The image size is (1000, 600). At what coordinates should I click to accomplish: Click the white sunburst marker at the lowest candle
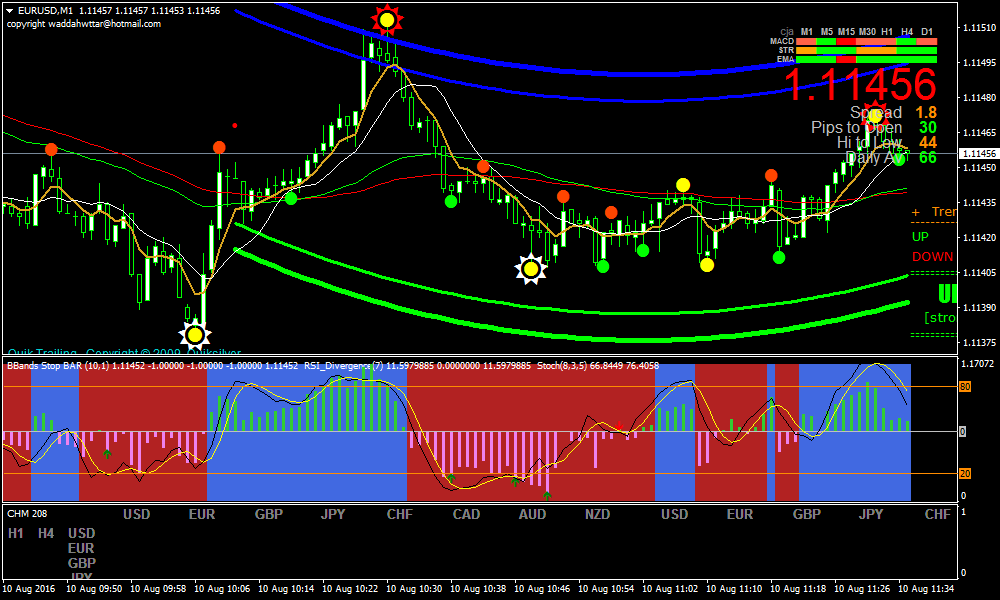pyautogui.click(x=195, y=334)
